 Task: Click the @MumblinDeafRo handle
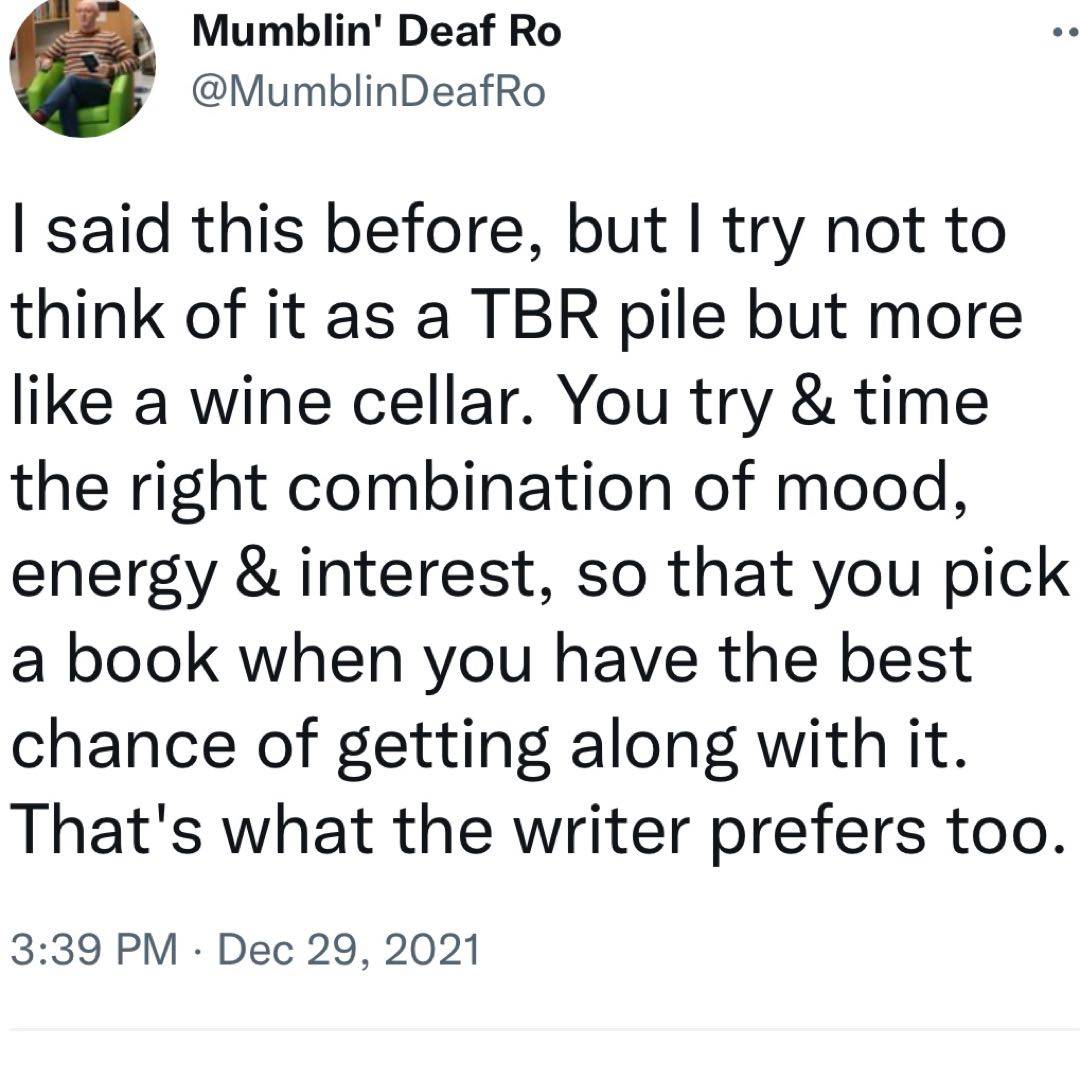[369, 91]
